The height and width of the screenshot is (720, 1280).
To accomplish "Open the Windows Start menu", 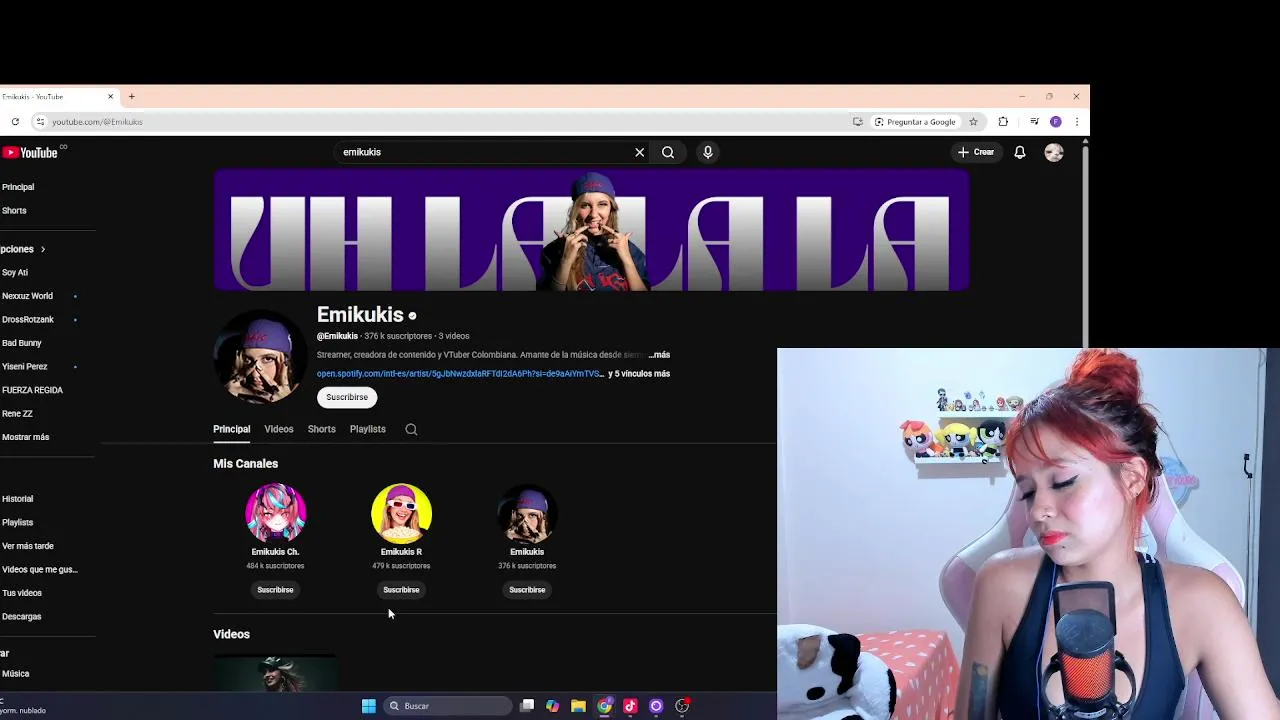I will point(369,706).
